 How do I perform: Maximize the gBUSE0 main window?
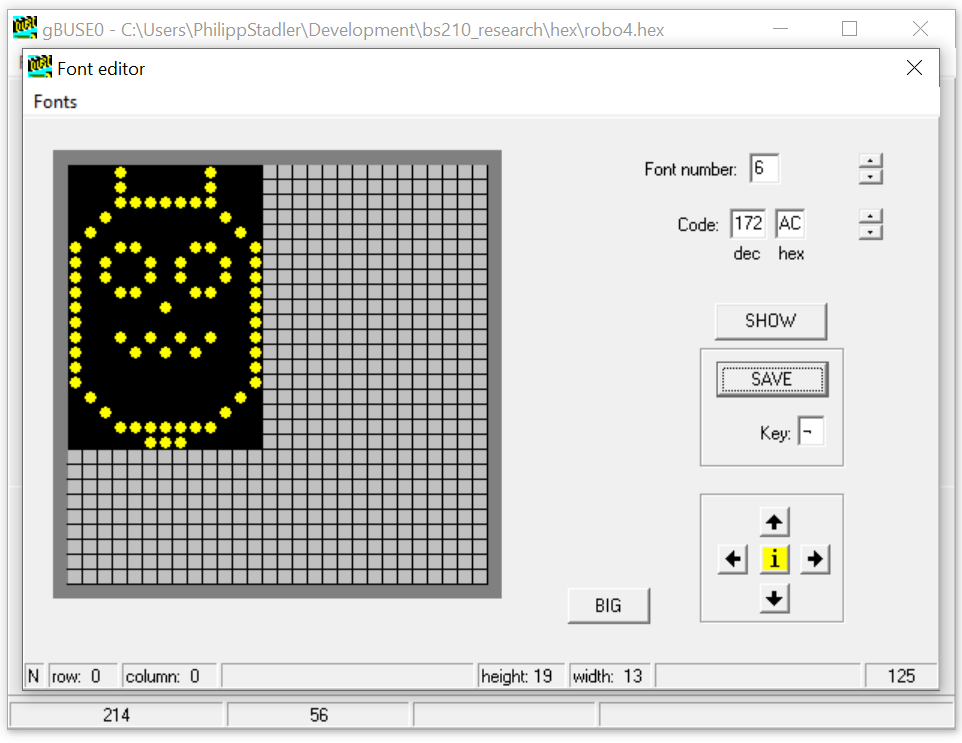pyautogui.click(x=849, y=28)
